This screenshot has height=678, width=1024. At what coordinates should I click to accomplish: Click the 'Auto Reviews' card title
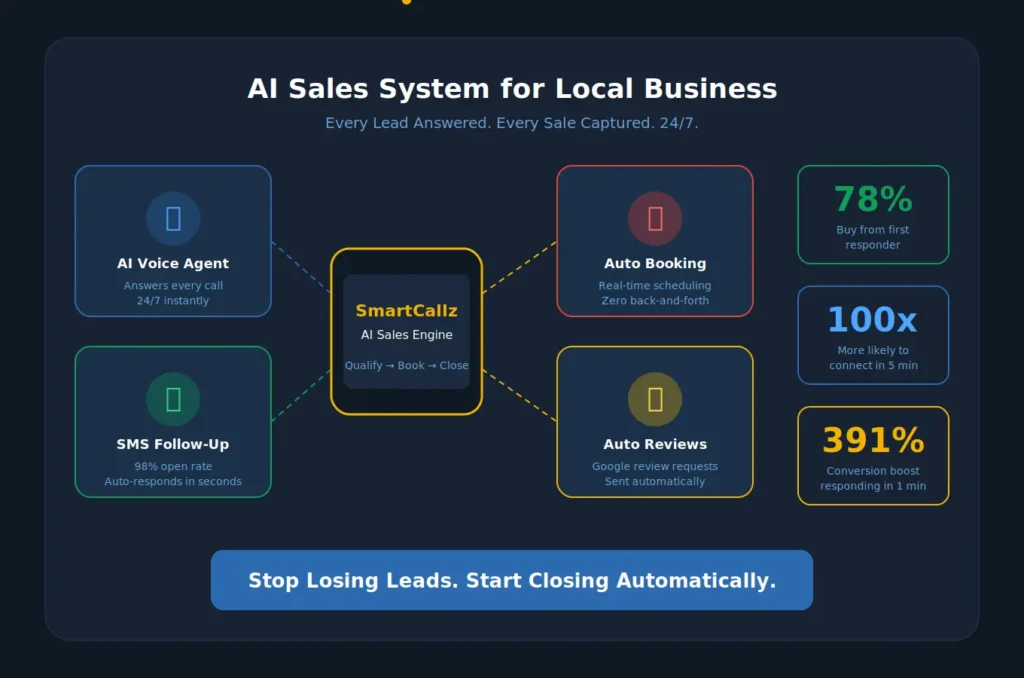tap(655, 444)
